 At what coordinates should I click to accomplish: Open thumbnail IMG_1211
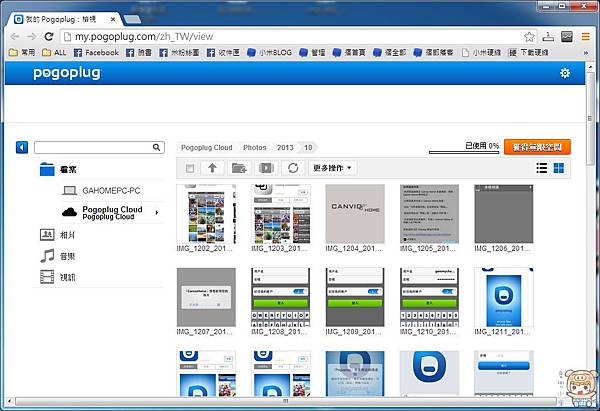tap(504, 297)
